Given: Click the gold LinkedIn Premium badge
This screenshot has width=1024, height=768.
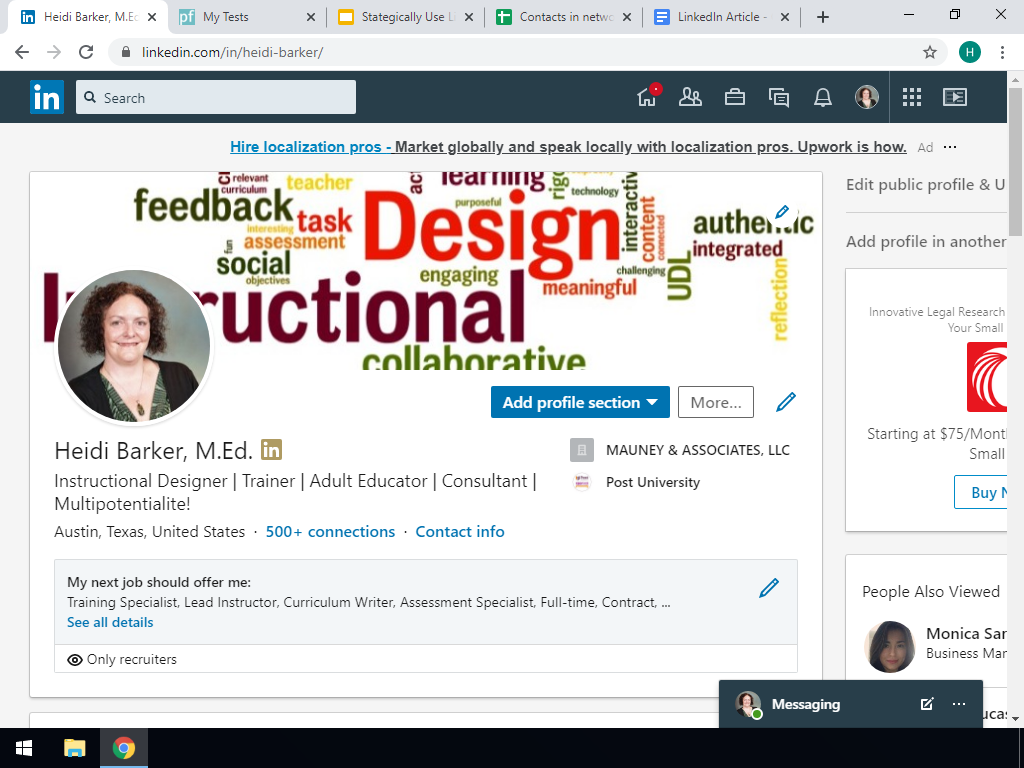Looking at the screenshot, I should [x=272, y=450].
